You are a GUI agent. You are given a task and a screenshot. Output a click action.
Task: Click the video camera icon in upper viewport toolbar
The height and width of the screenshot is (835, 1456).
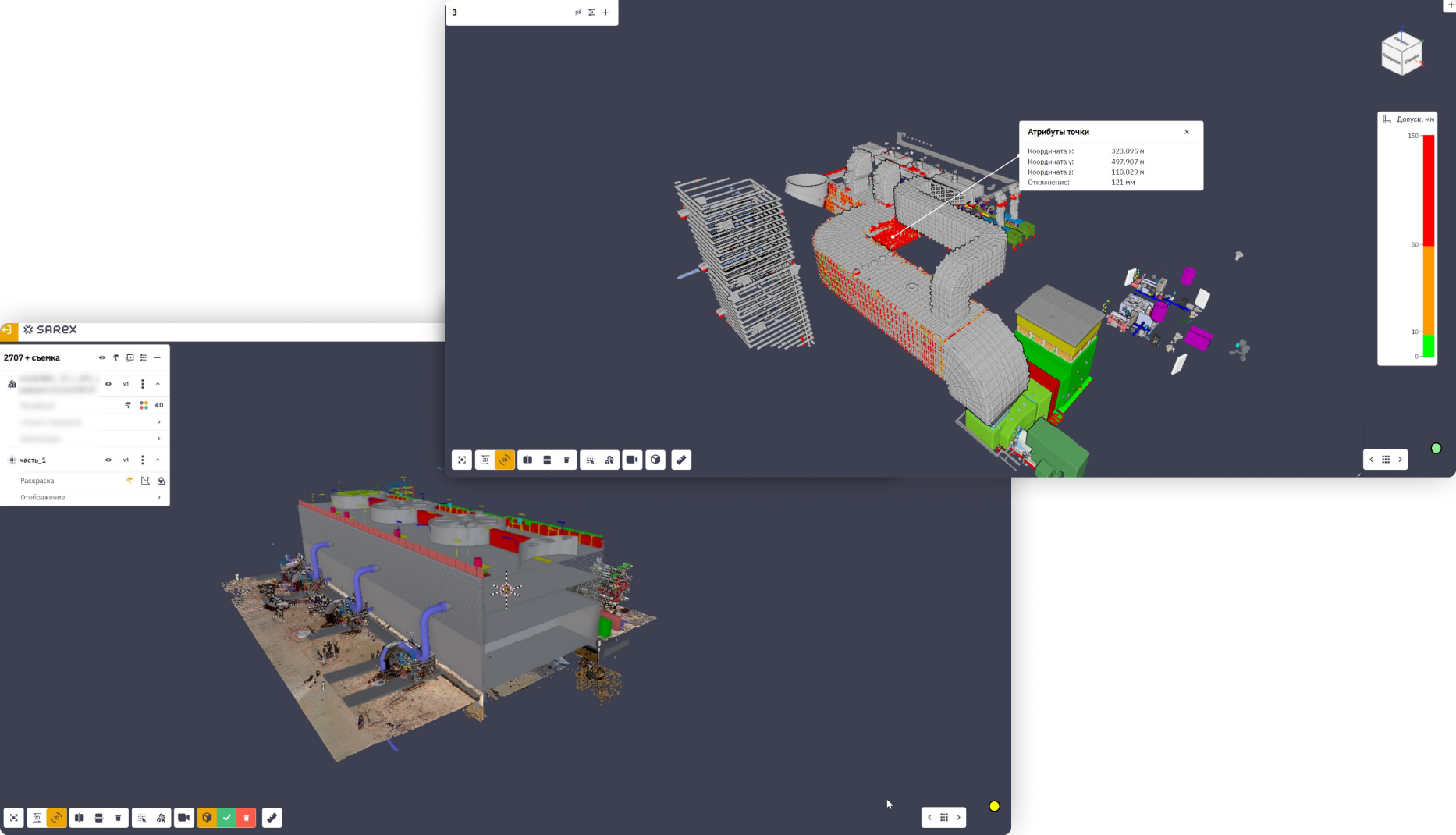[x=632, y=460]
